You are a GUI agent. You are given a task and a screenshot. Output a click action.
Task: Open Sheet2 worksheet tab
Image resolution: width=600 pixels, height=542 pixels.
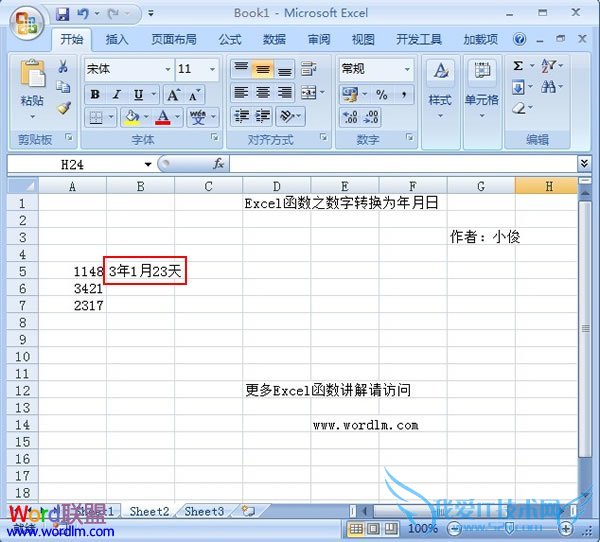[149, 511]
